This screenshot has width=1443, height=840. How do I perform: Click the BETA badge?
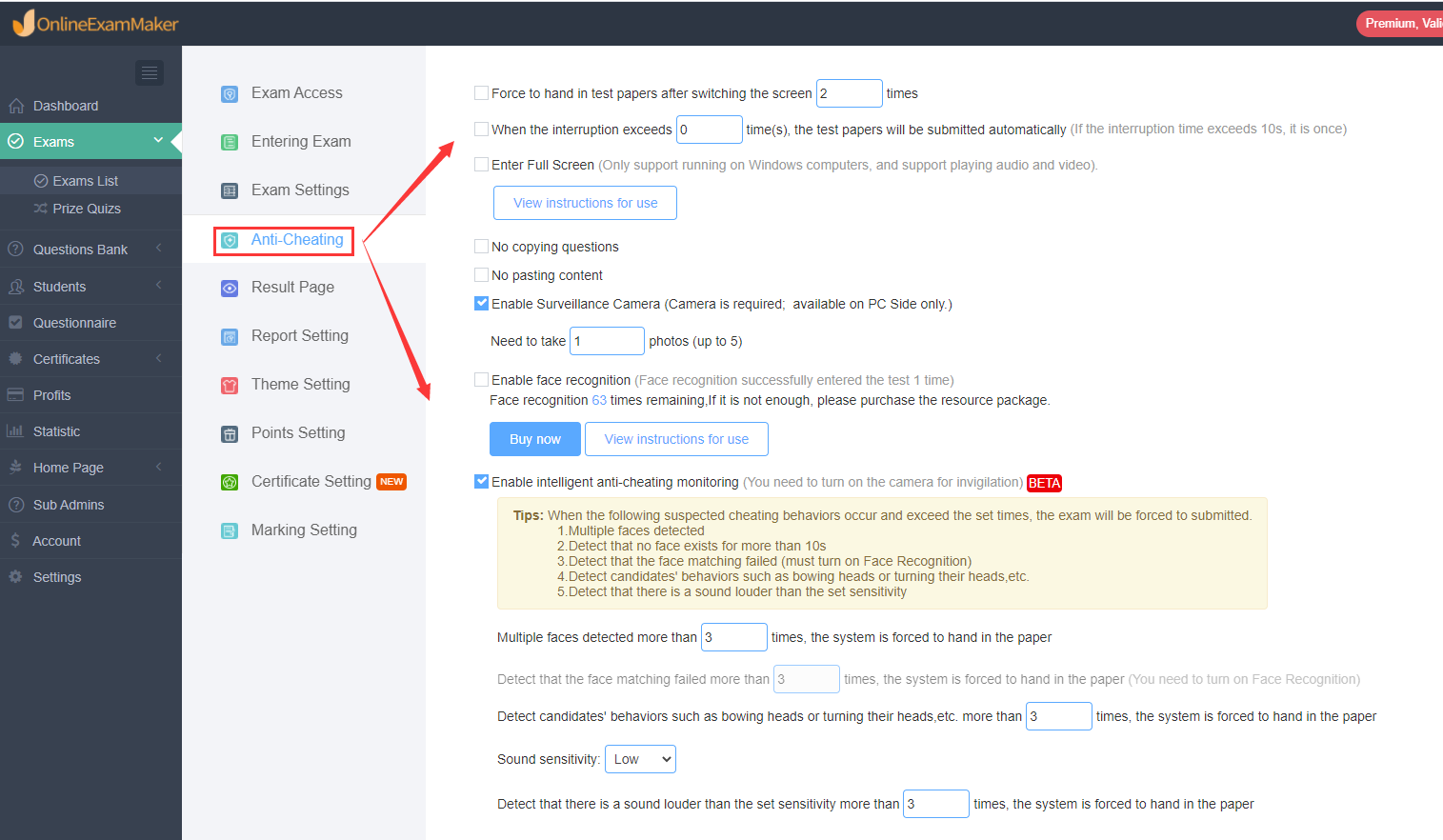tap(1044, 483)
